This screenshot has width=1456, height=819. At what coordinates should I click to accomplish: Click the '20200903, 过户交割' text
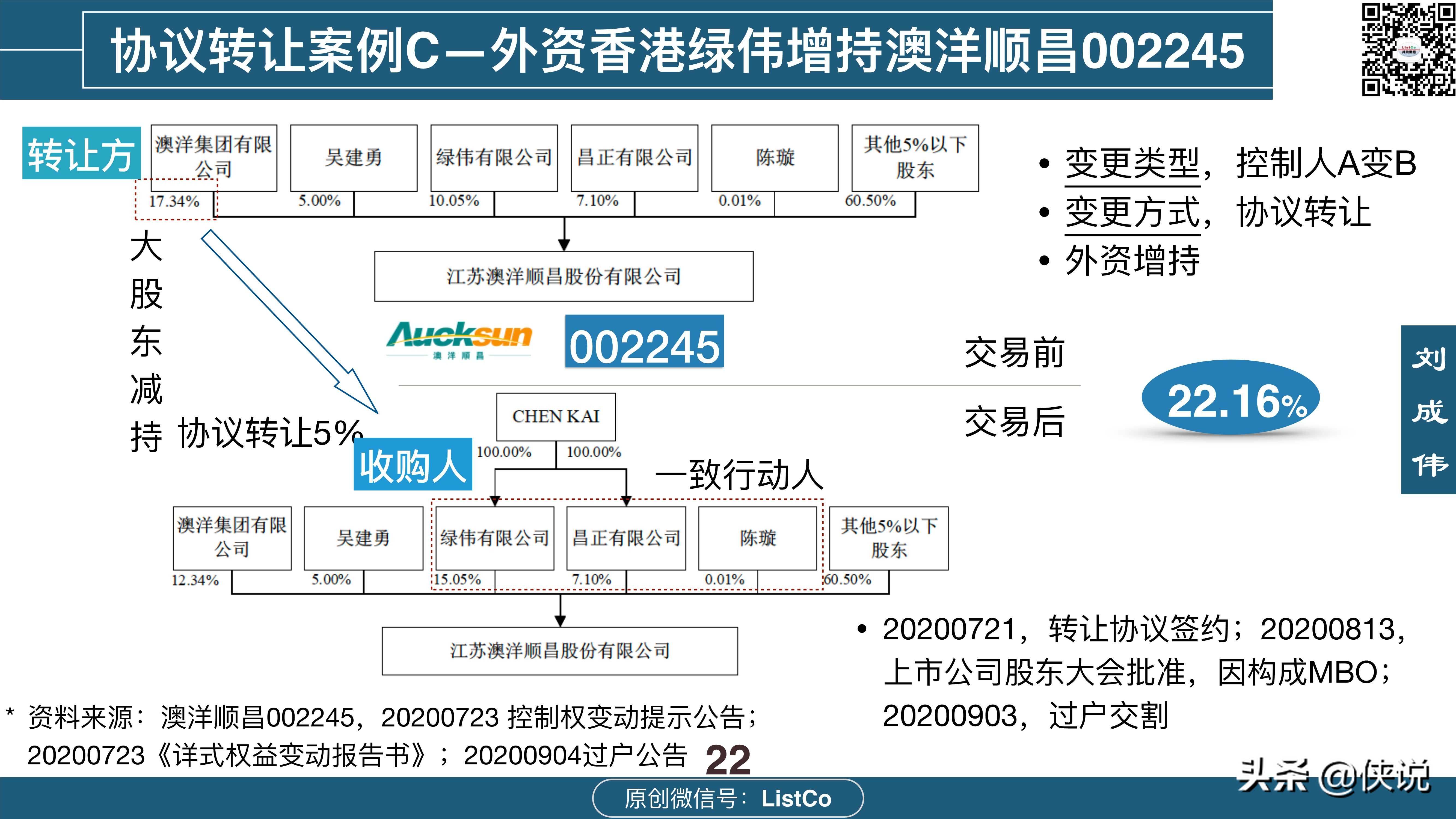point(1025,716)
